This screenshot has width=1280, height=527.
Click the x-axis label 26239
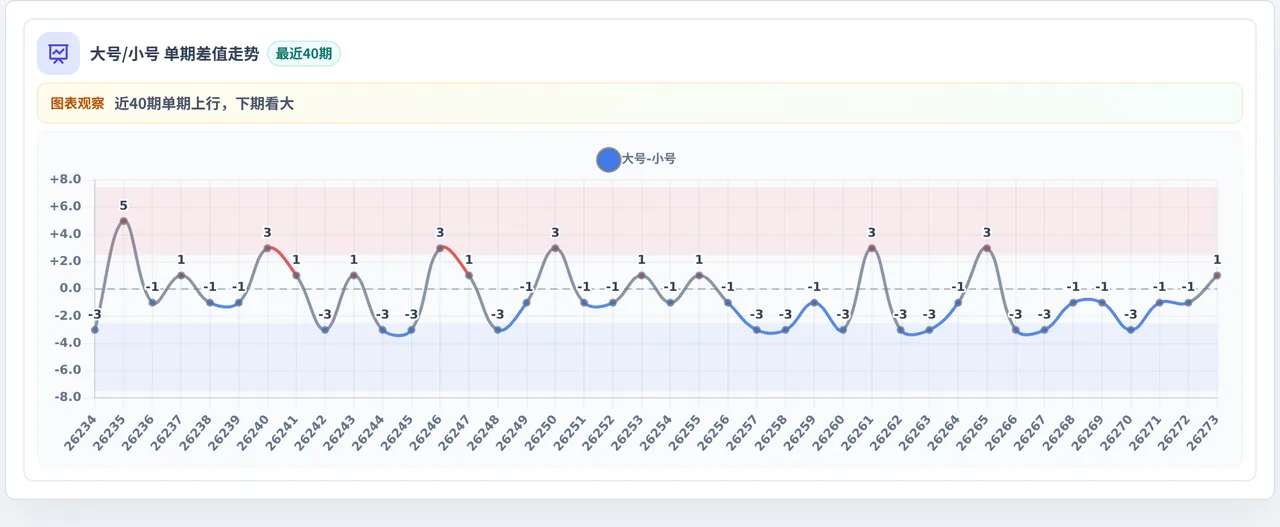pyautogui.click(x=224, y=433)
